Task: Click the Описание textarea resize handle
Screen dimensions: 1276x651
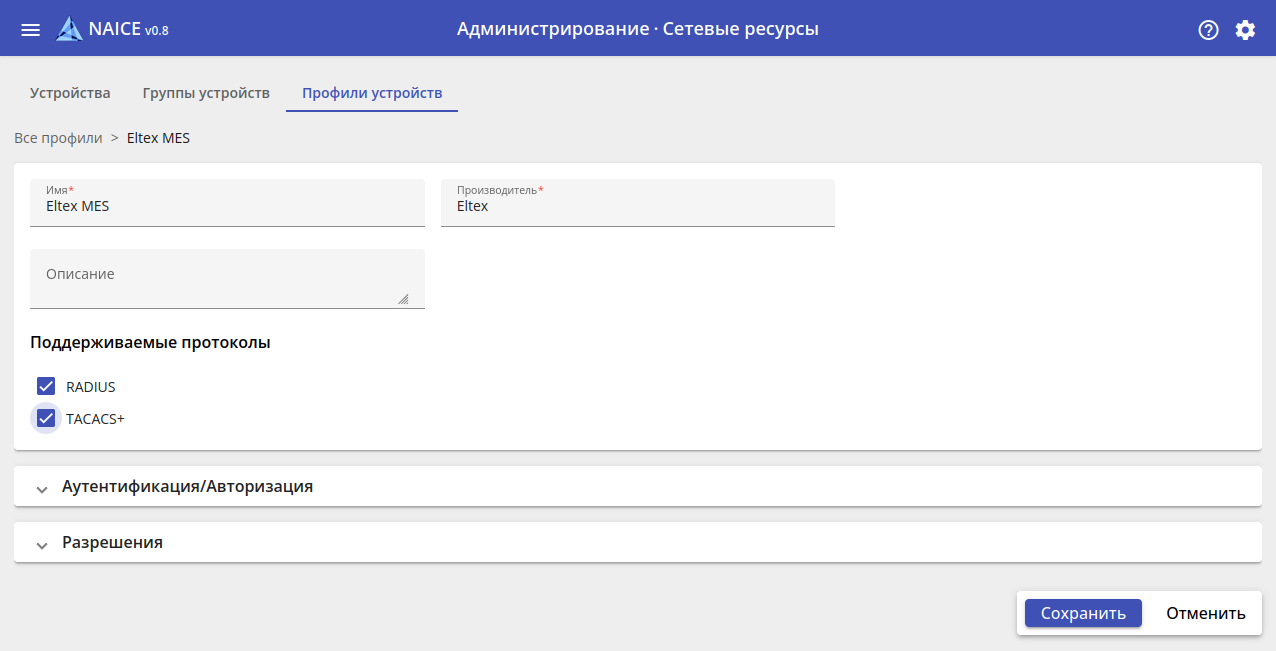Action: coord(403,298)
